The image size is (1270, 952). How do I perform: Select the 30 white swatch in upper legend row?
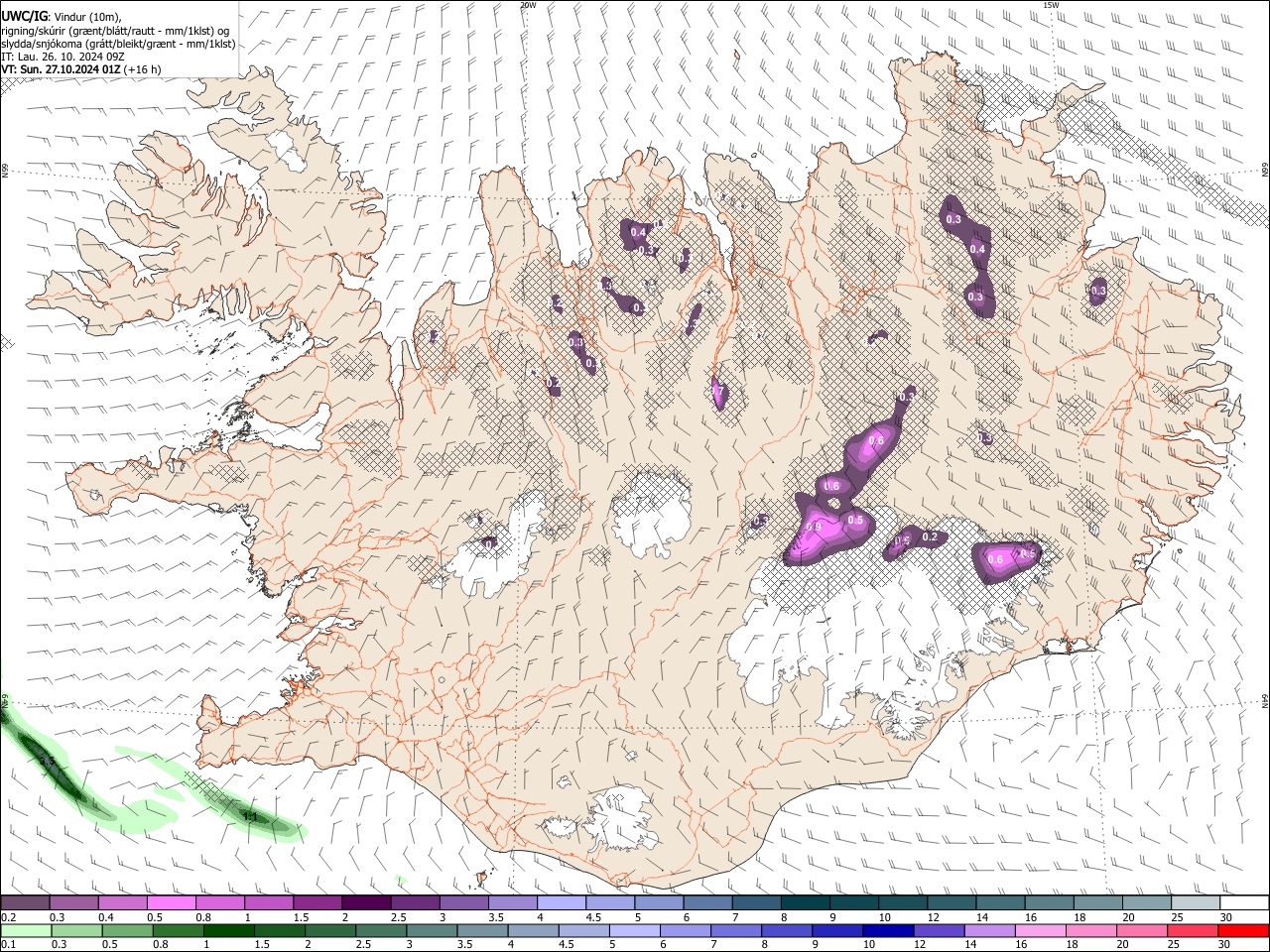coord(1244,903)
